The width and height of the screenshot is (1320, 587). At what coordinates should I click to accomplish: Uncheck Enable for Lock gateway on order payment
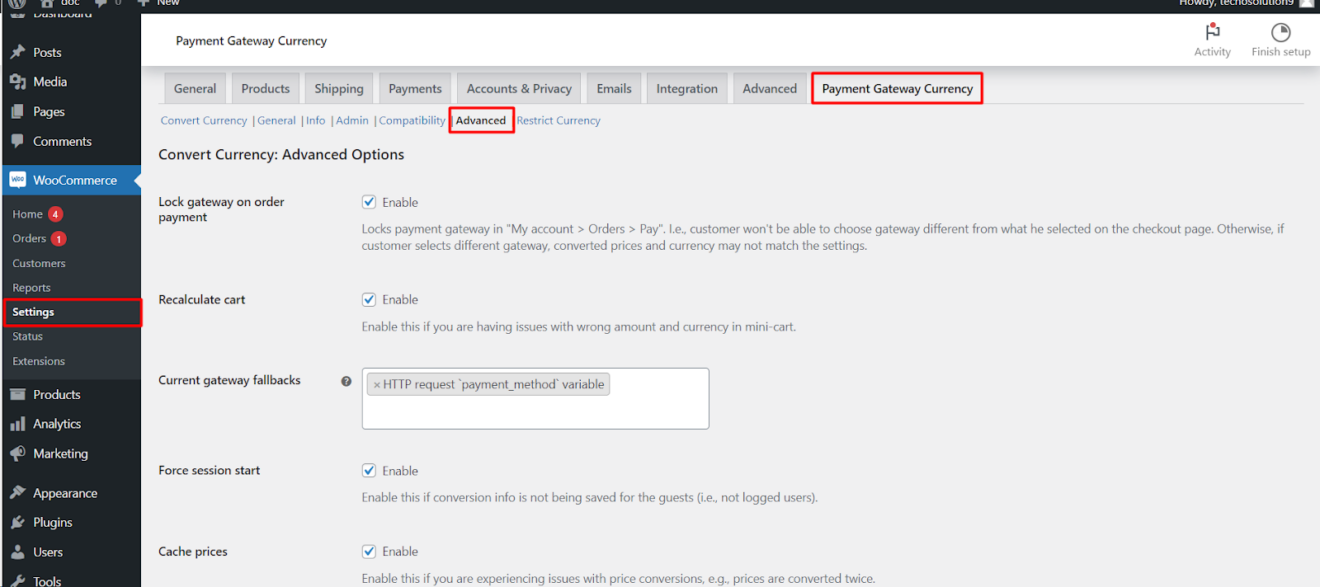[369, 201]
